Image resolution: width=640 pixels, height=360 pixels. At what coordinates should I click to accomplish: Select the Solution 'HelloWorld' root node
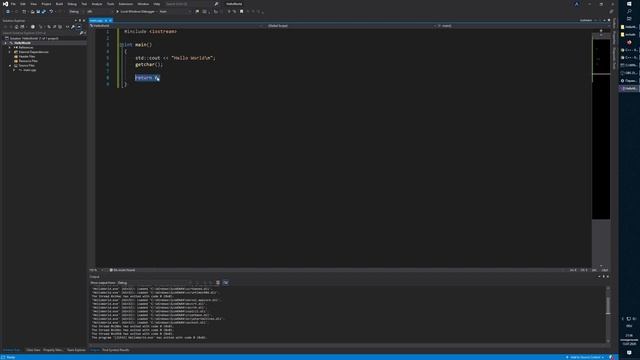[x=34, y=38]
